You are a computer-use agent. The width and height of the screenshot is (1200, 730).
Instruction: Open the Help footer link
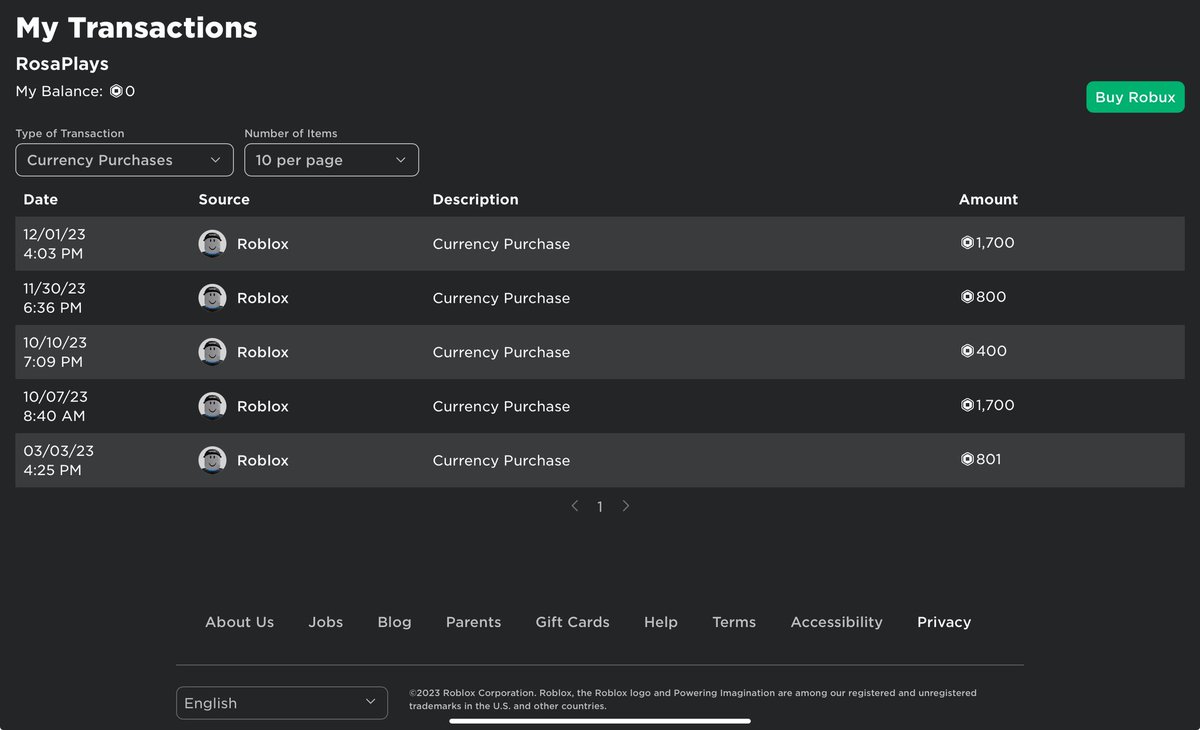click(661, 622)
